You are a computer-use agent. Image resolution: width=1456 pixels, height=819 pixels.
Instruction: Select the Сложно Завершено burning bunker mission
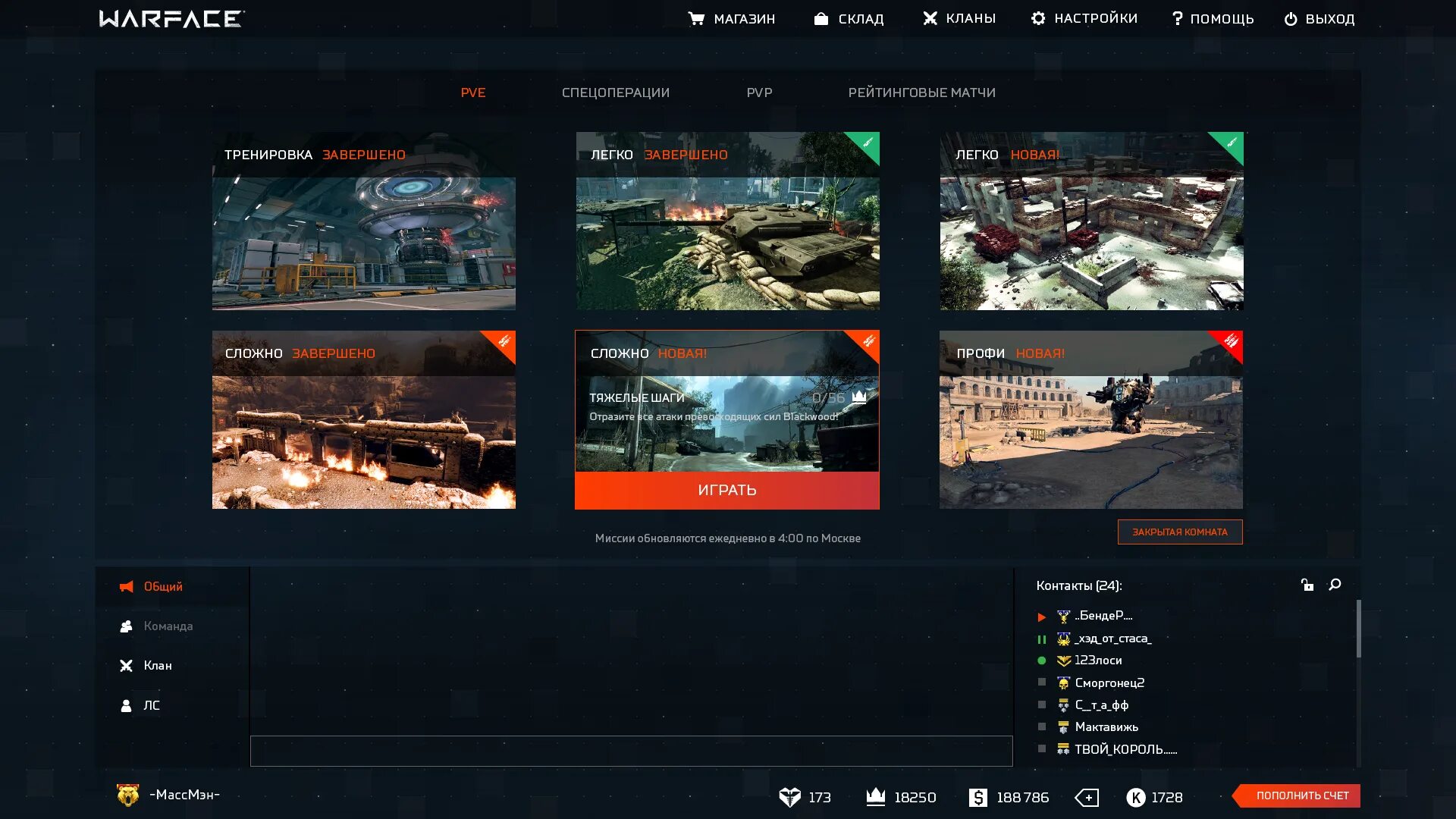(364, 419)
